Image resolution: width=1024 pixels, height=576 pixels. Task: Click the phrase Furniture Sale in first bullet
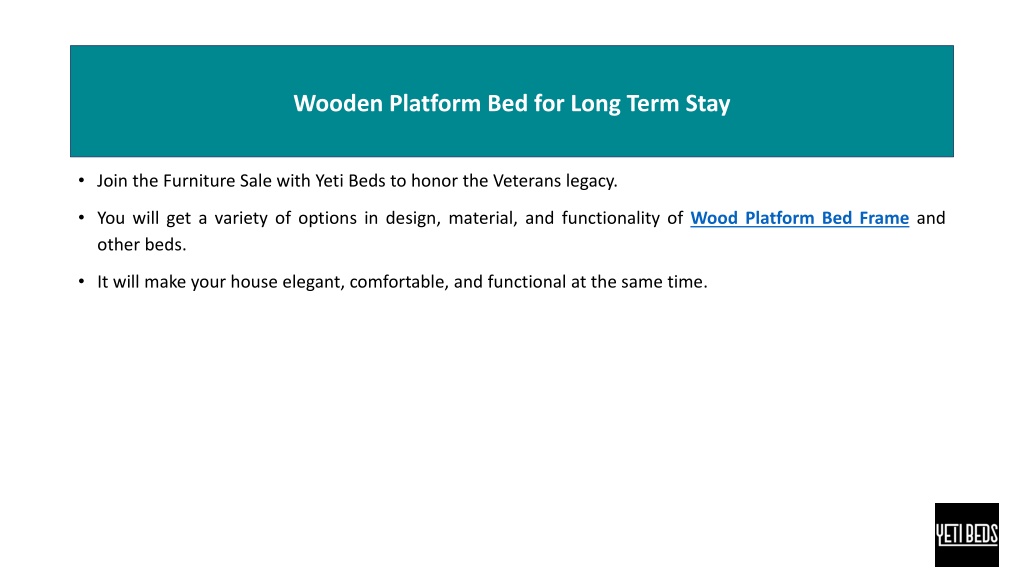click(217, 181)
